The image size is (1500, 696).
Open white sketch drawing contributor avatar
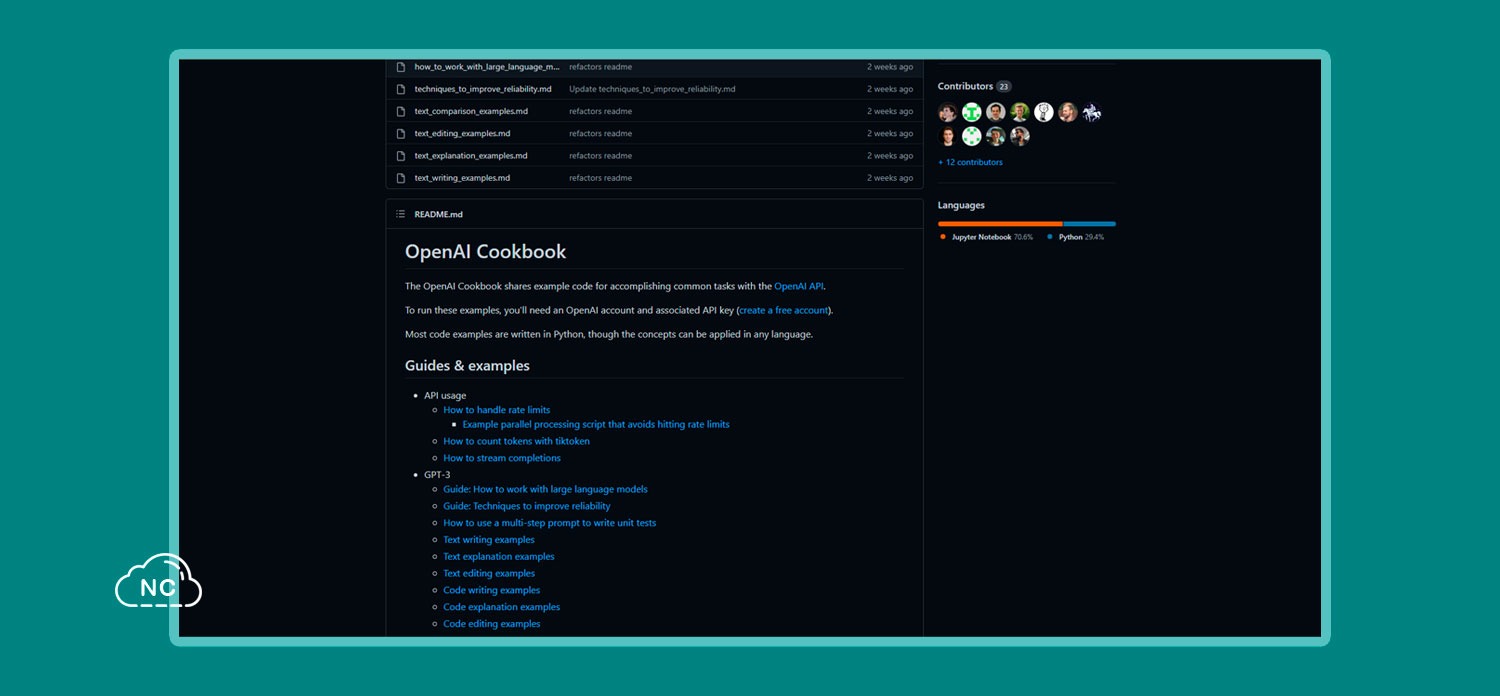tap(1044, 112)
